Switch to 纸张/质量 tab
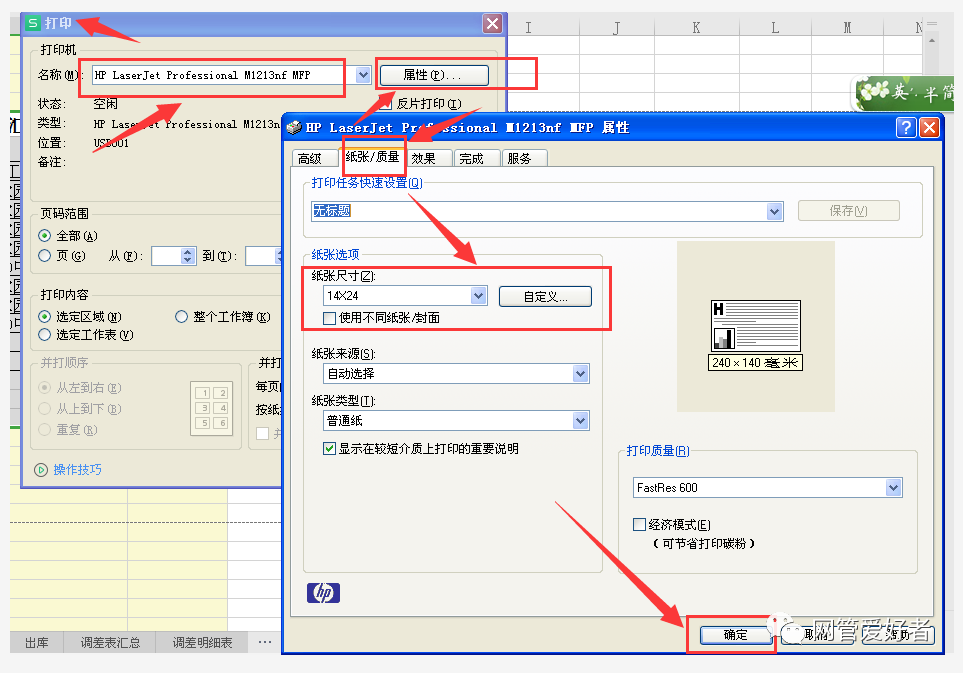Image resolution: width=963 pixels, height=673 pixels. (372, 157)
